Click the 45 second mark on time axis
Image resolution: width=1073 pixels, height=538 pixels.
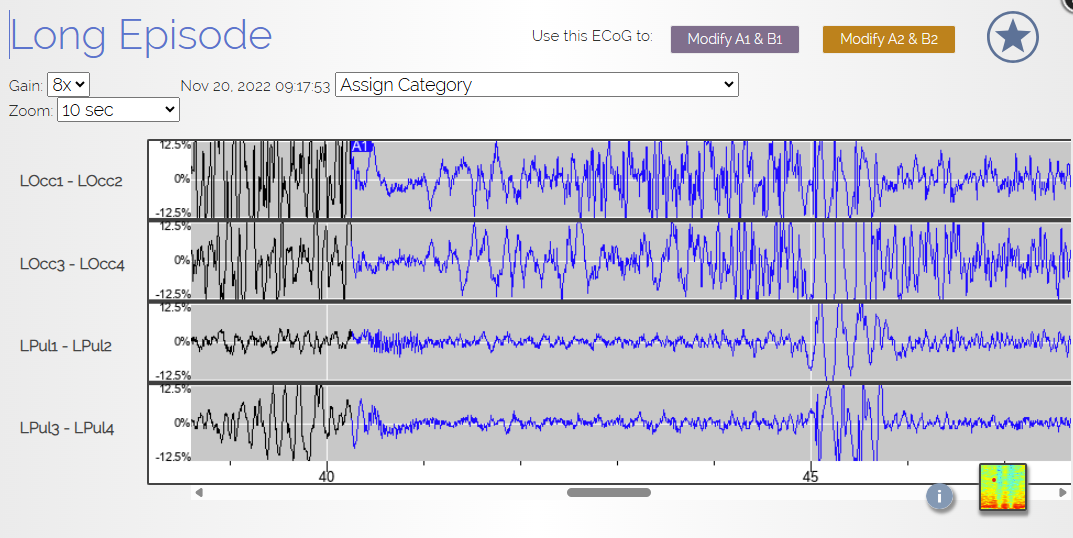[x=810, y=476]
